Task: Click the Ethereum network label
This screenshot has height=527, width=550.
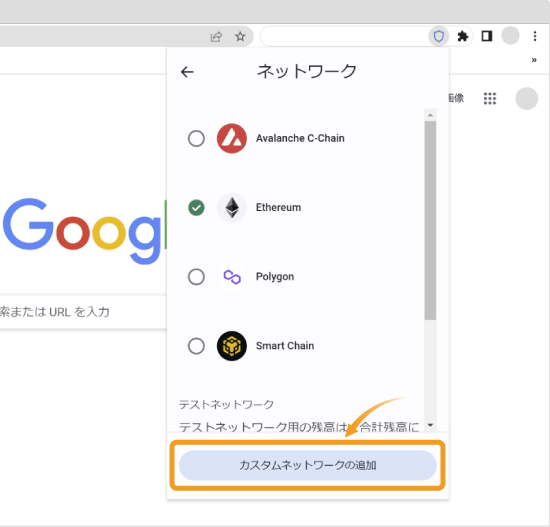Action: [278, 207]
